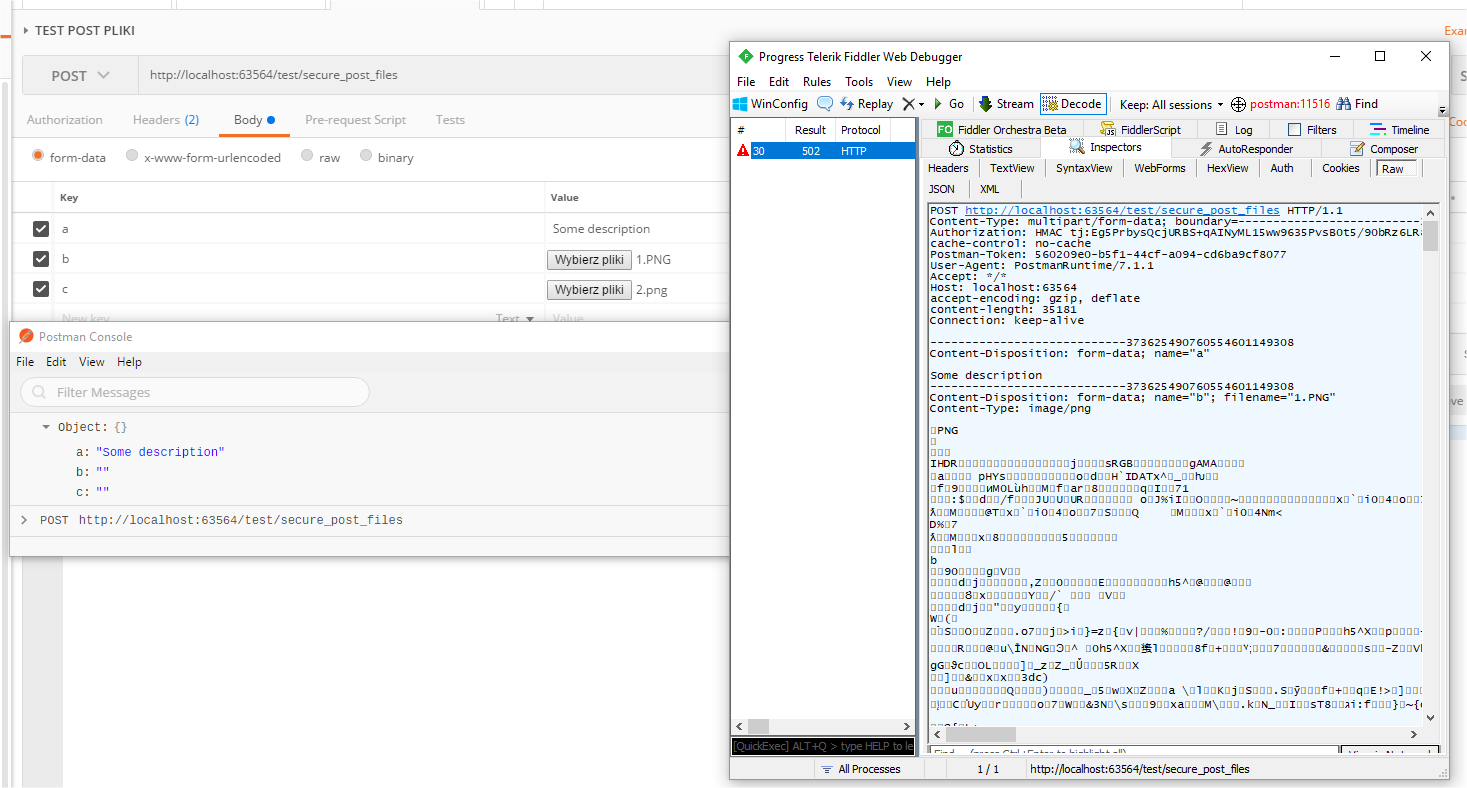Toggle Stream mode in Fiddler toolbar

click(1006, 103)
